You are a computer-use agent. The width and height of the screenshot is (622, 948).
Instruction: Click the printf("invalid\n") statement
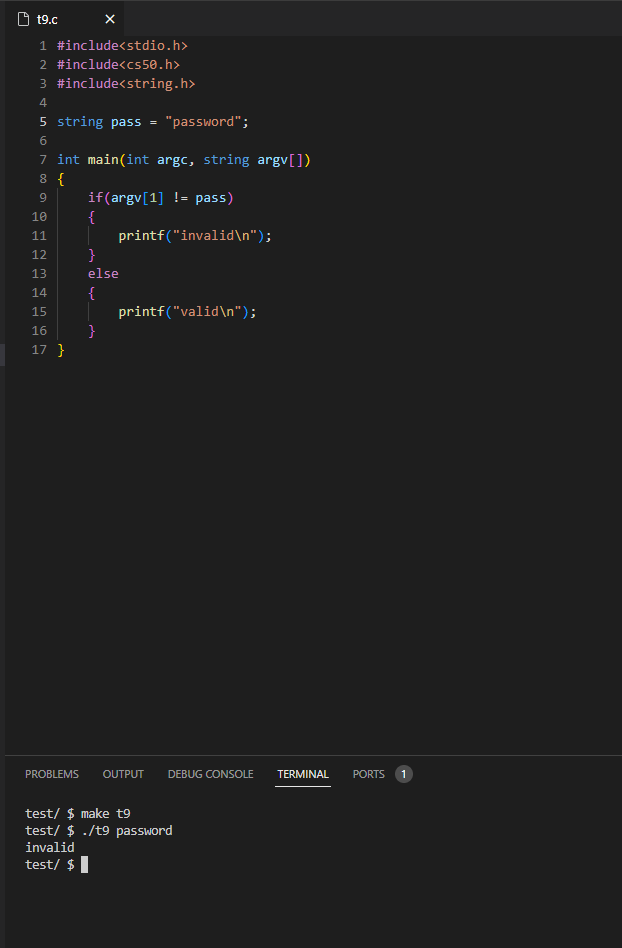tap(195, 236)
